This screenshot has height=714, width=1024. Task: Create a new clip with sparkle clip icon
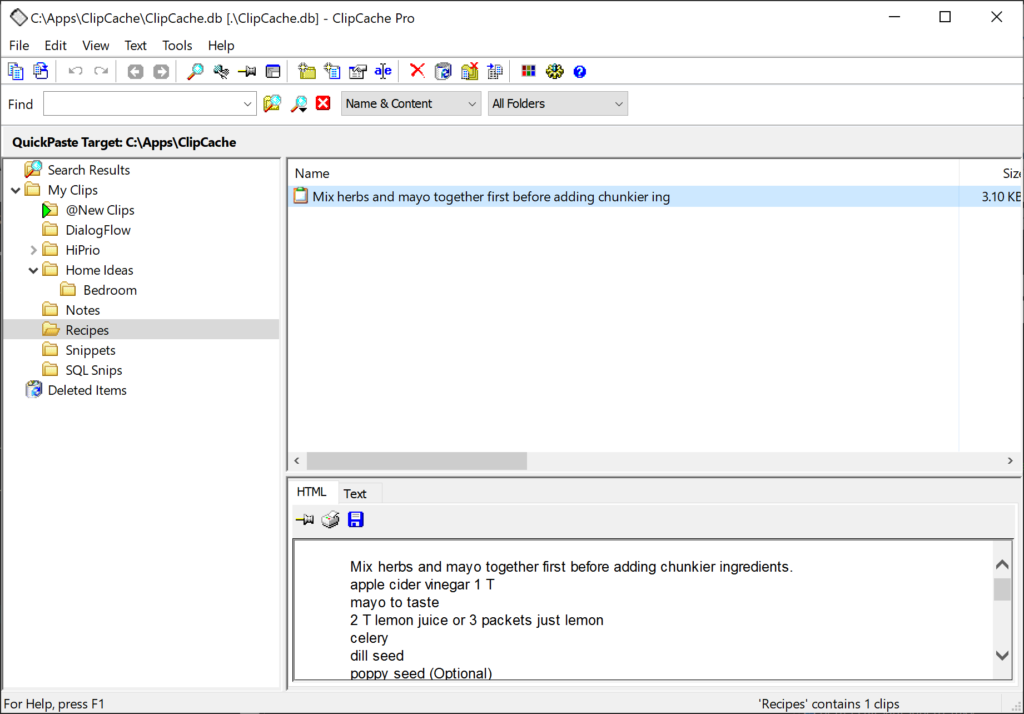332,71
